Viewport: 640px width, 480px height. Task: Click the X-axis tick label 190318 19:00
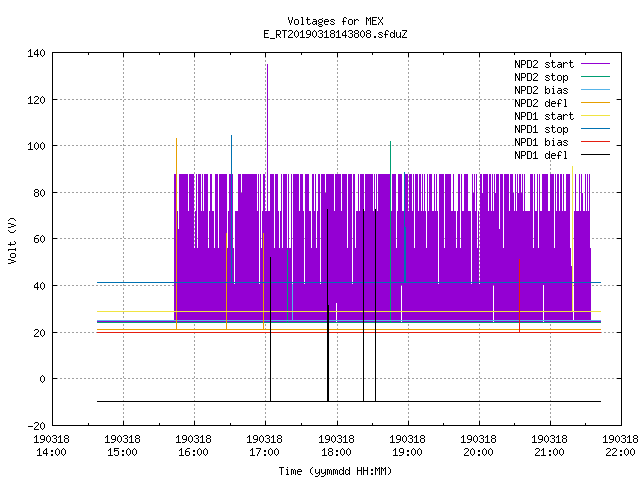pos(407,446)
